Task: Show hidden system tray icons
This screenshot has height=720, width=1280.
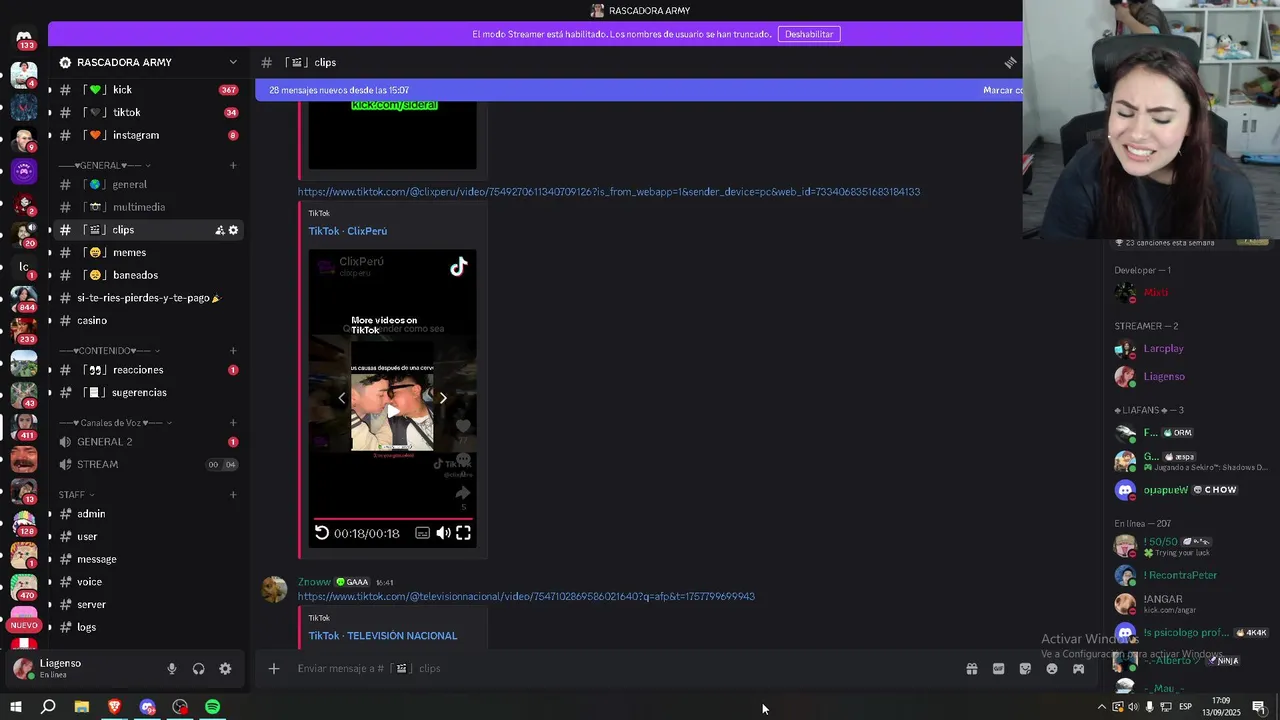Action: [1102, 707]
